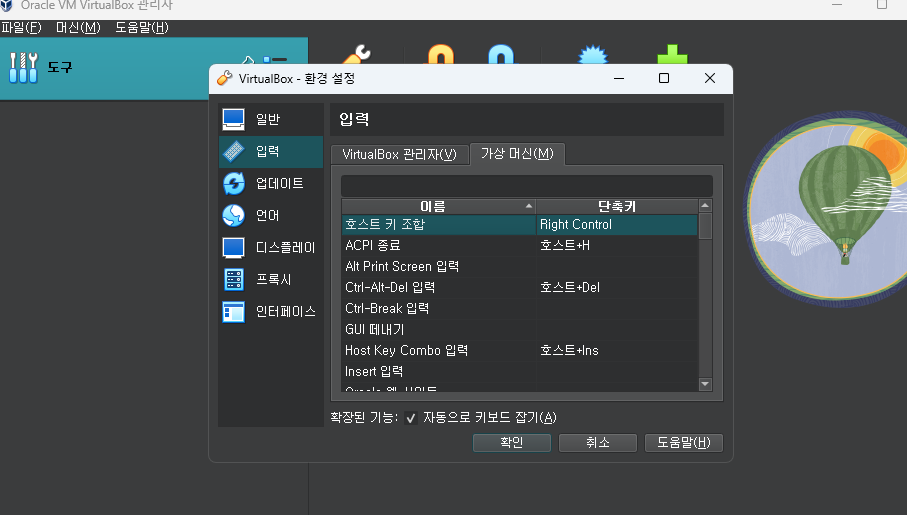Click the 확인 button
The height and width of the screenshot is (515, 907).
[511, 443]
